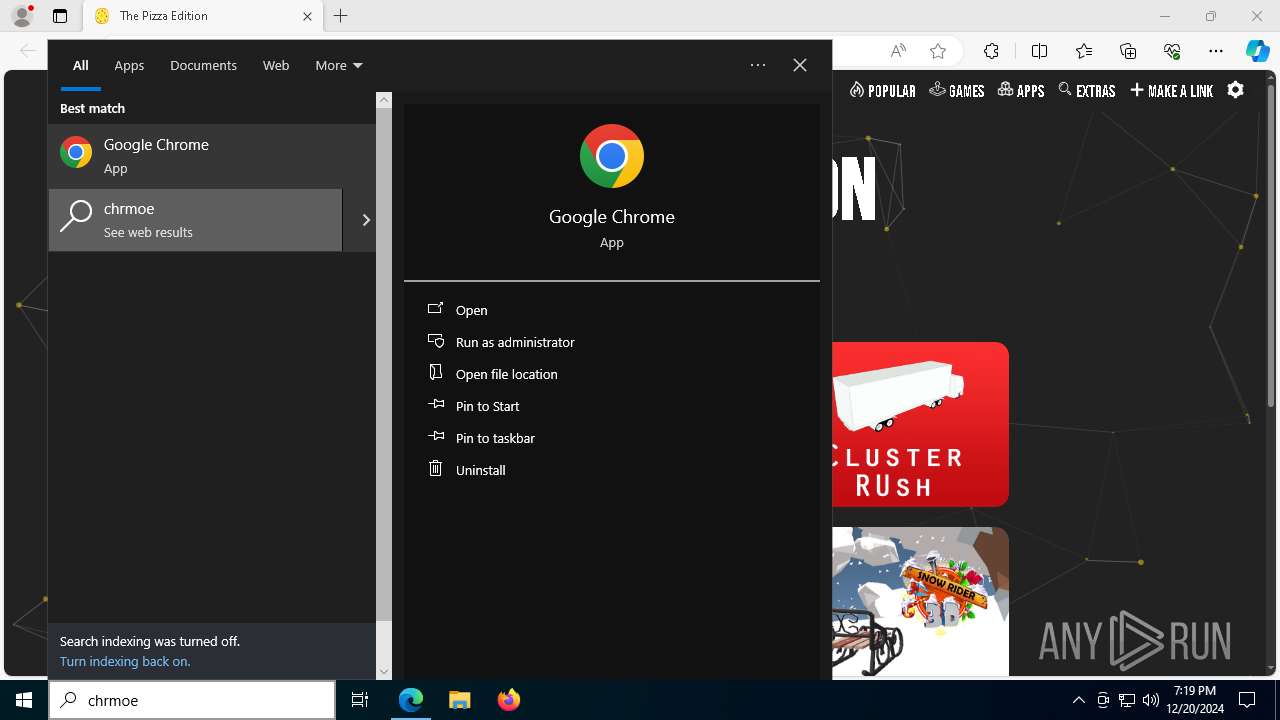Open the More filter dropdown

338,65
